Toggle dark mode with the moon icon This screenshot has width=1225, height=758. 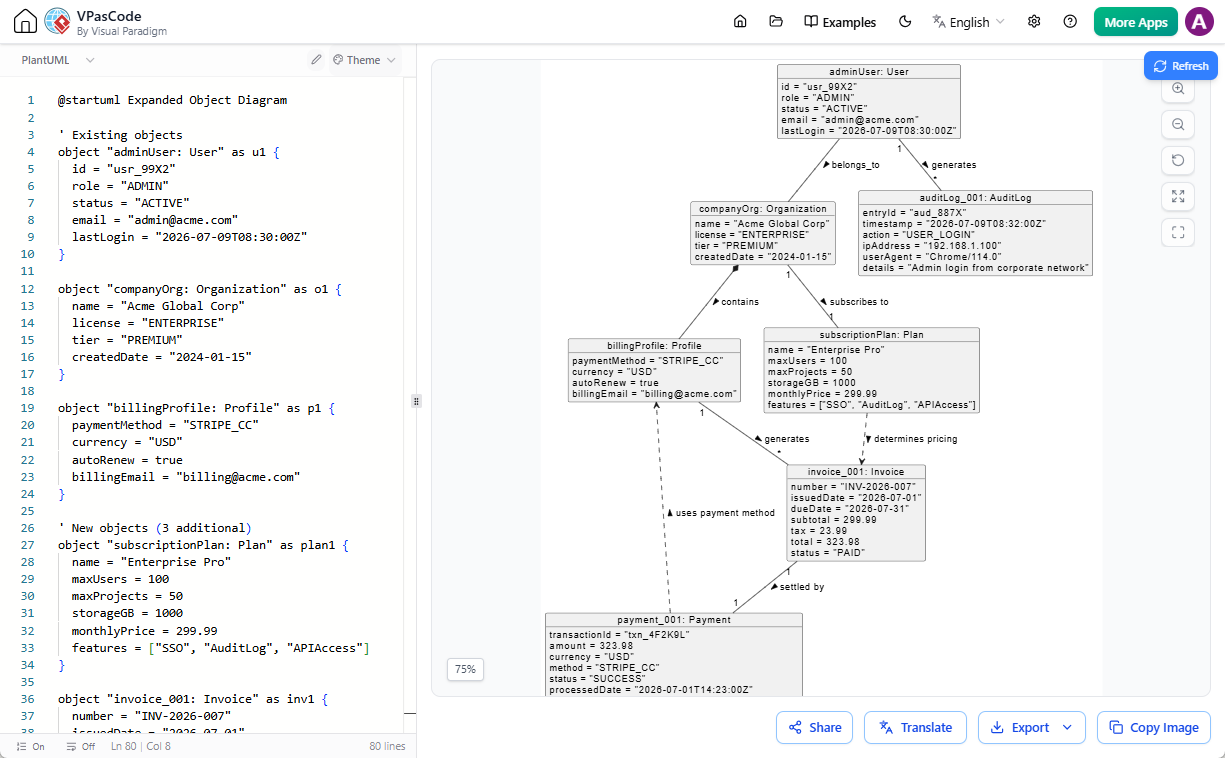(905, 22)
